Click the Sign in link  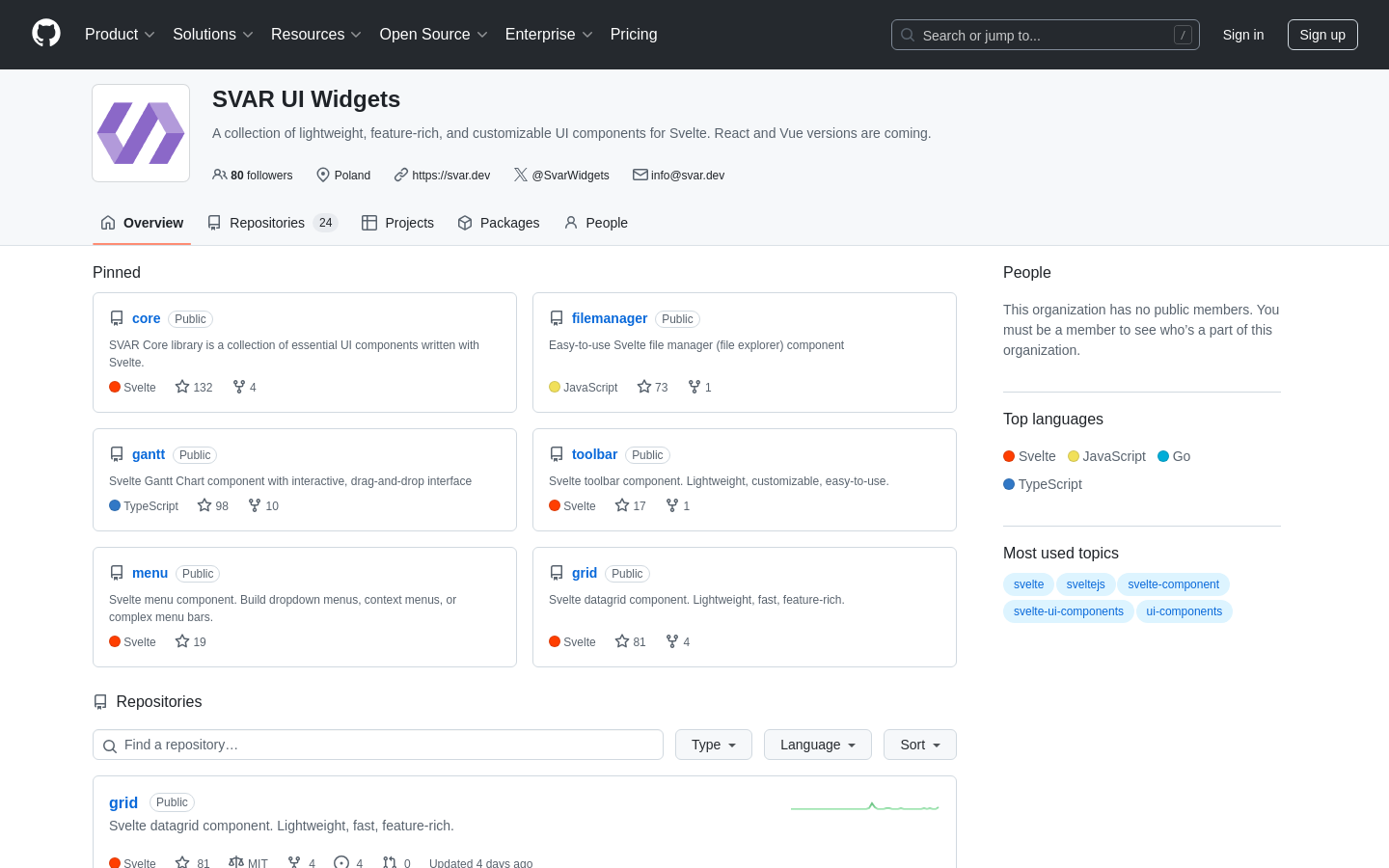pyautogui.click(x=1243, y=35)
